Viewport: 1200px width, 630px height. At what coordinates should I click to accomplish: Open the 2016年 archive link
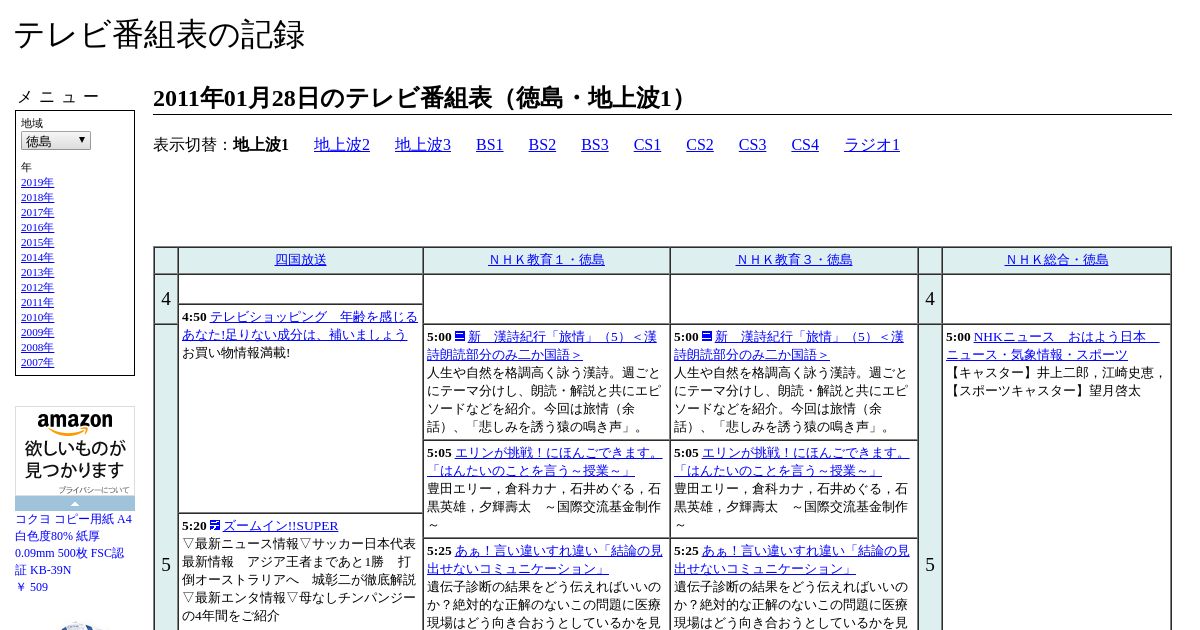[37, 228]
